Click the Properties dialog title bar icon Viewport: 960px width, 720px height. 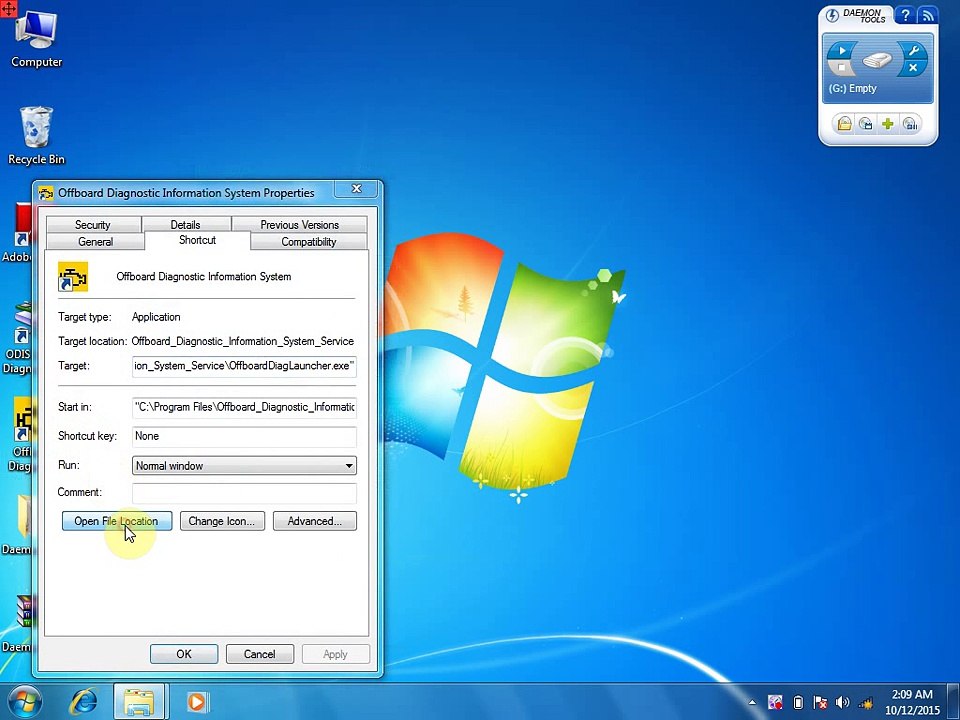(46, 193)
